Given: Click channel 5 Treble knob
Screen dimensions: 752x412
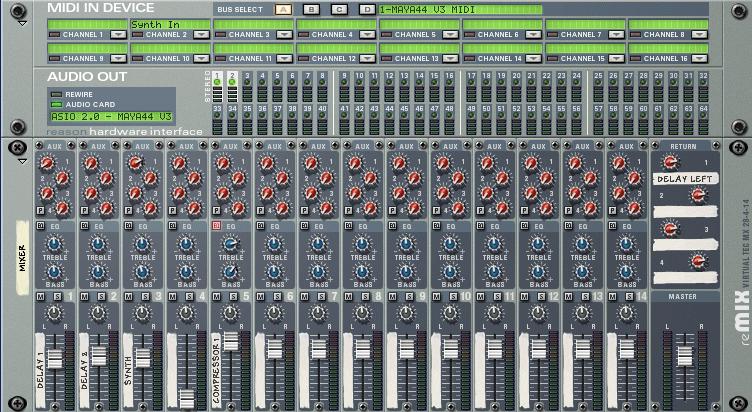Looking at the screenshot, I should pyautogui.click(x=230, y=245).
